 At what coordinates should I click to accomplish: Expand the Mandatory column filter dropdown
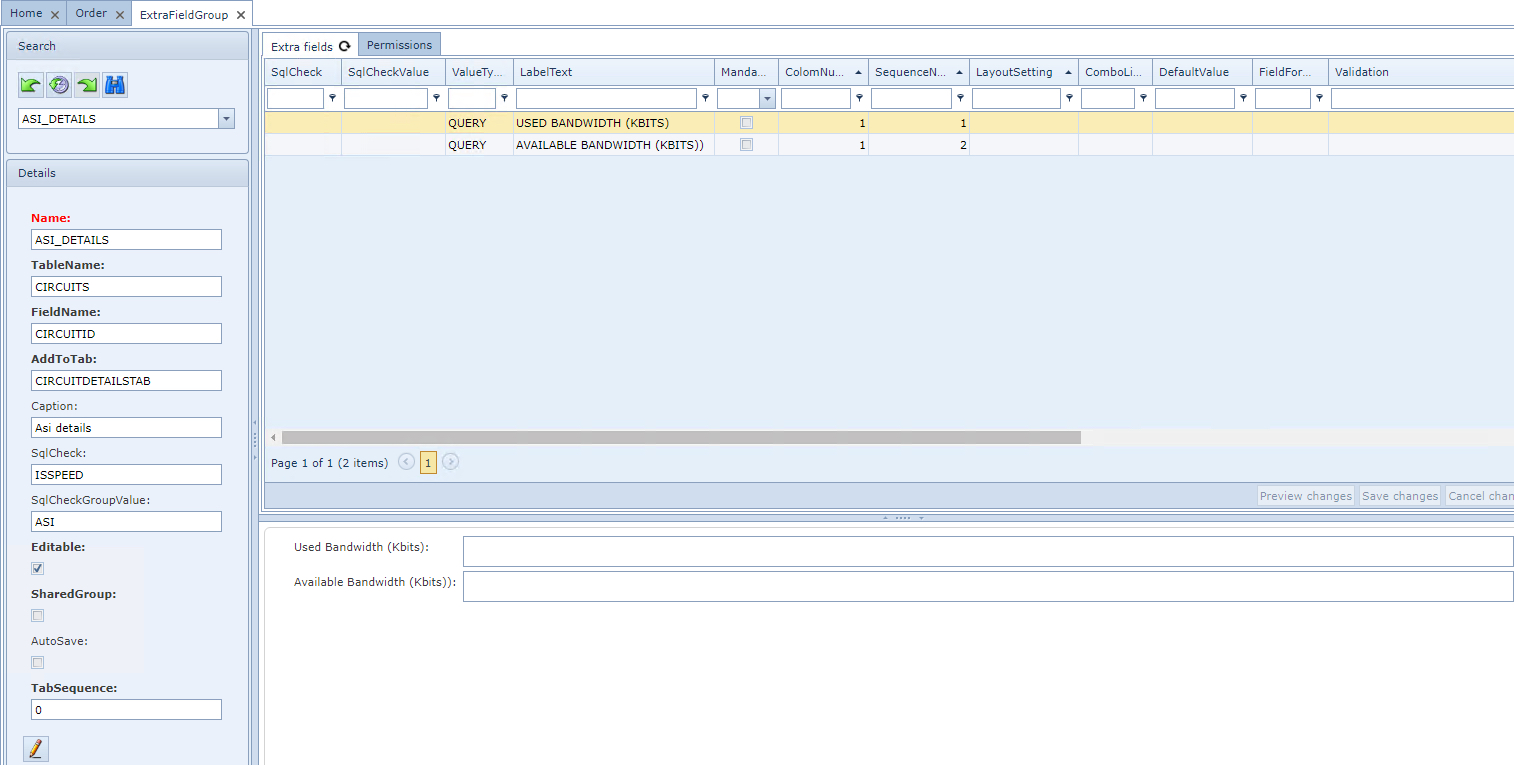(767, 98)
